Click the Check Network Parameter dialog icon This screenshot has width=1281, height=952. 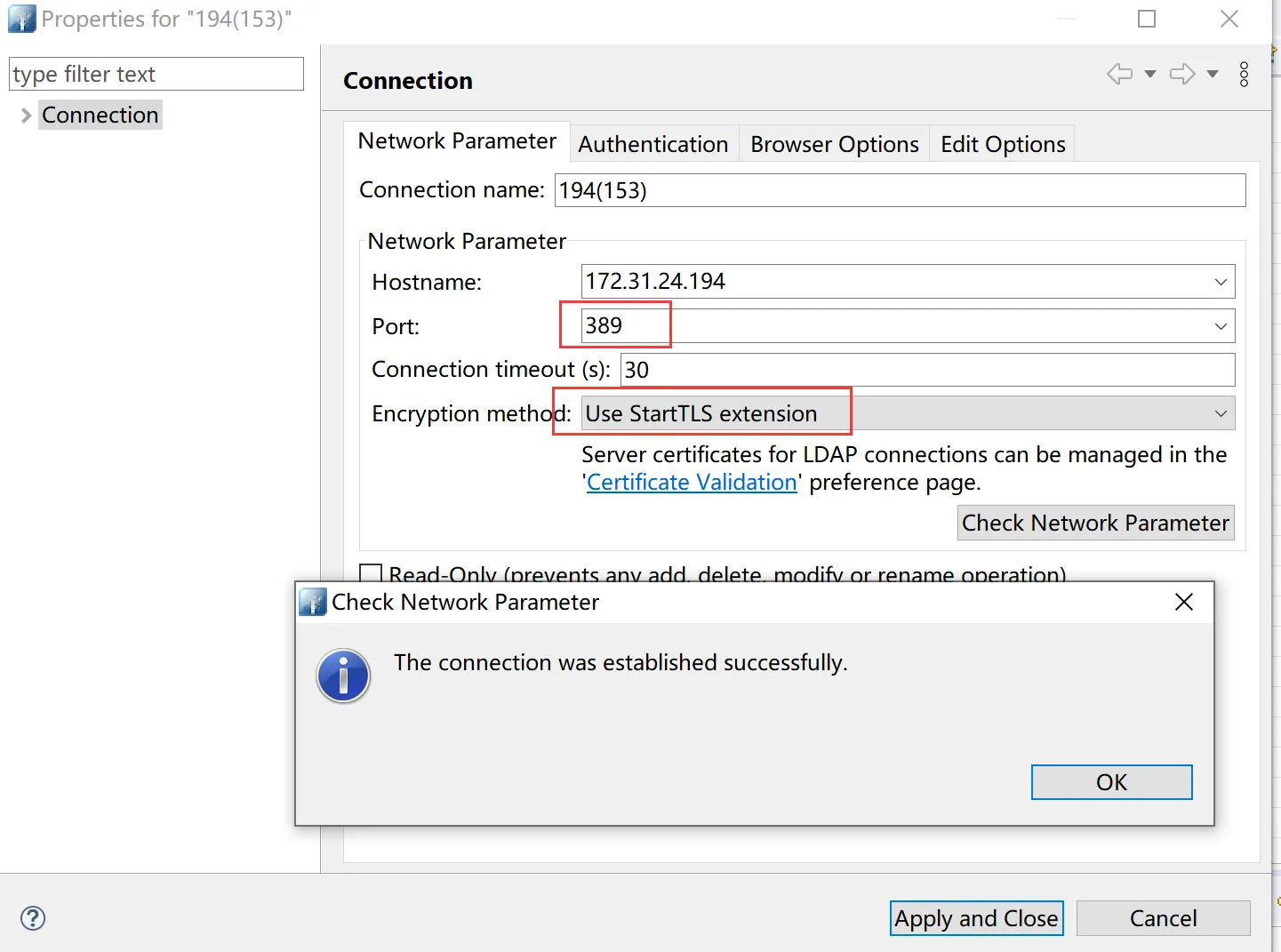pos(312,602)
